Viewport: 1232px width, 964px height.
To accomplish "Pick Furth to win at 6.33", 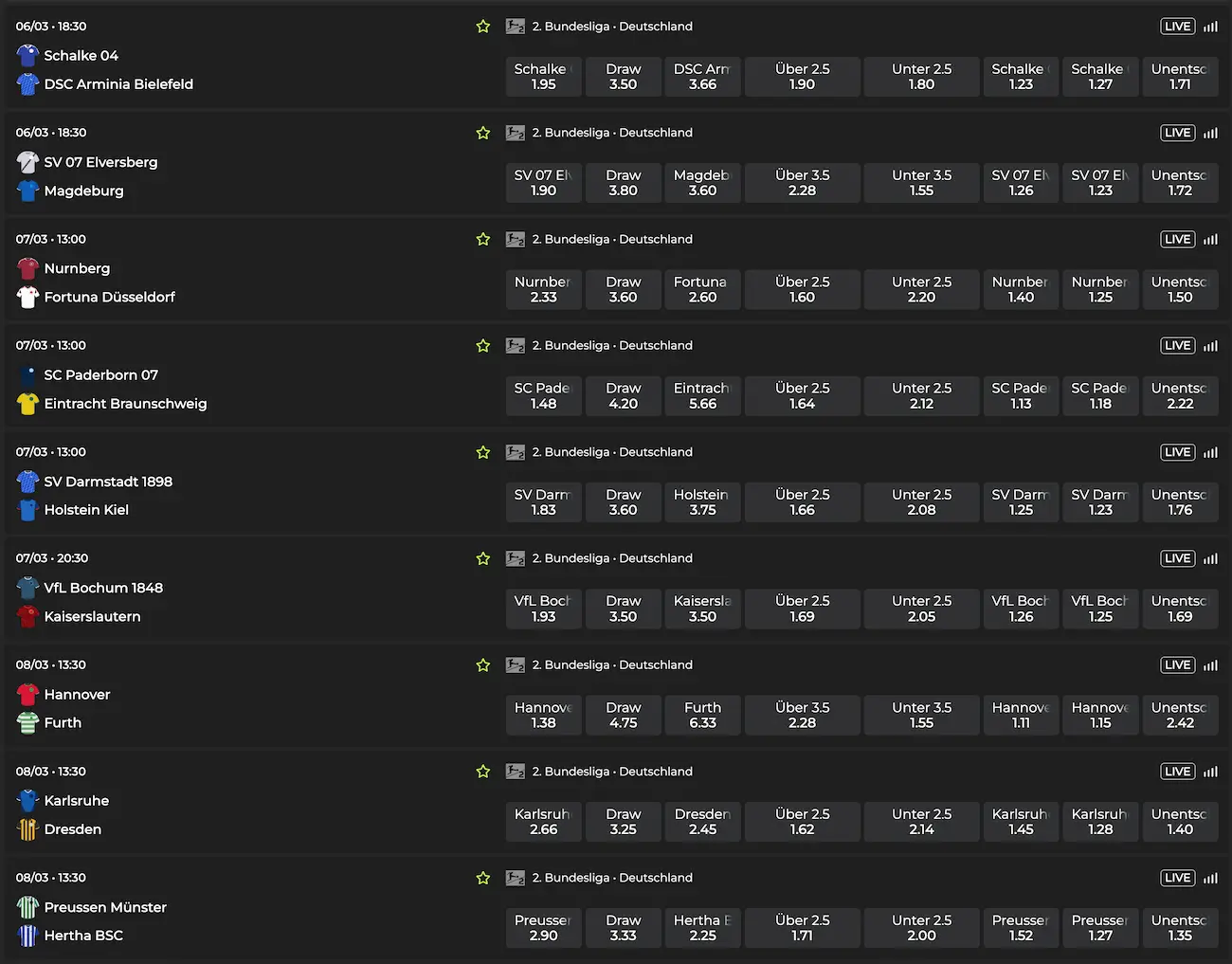I will [x=702, y=715].
